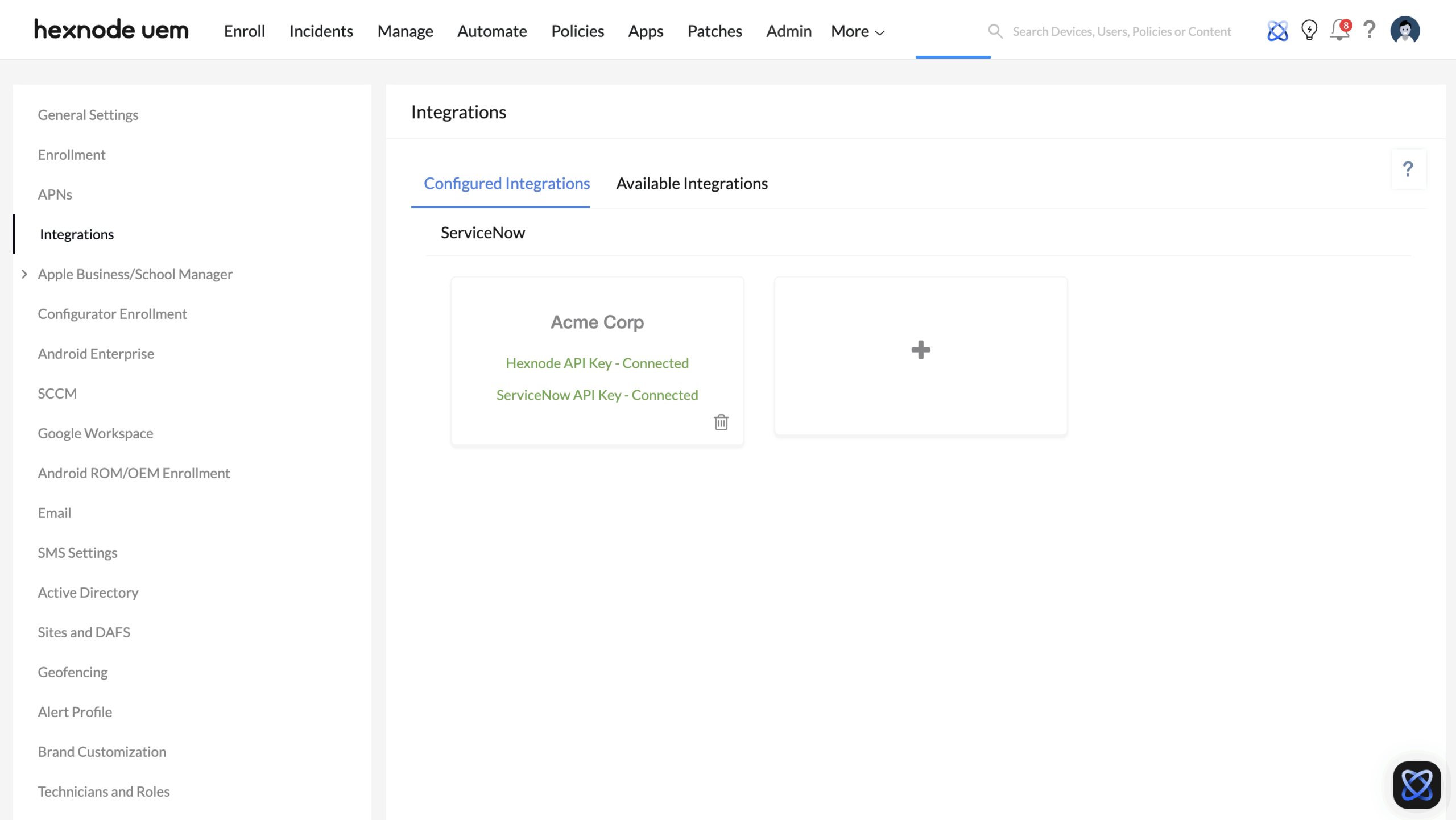Open the More dropdown menu

coord(857,31)
